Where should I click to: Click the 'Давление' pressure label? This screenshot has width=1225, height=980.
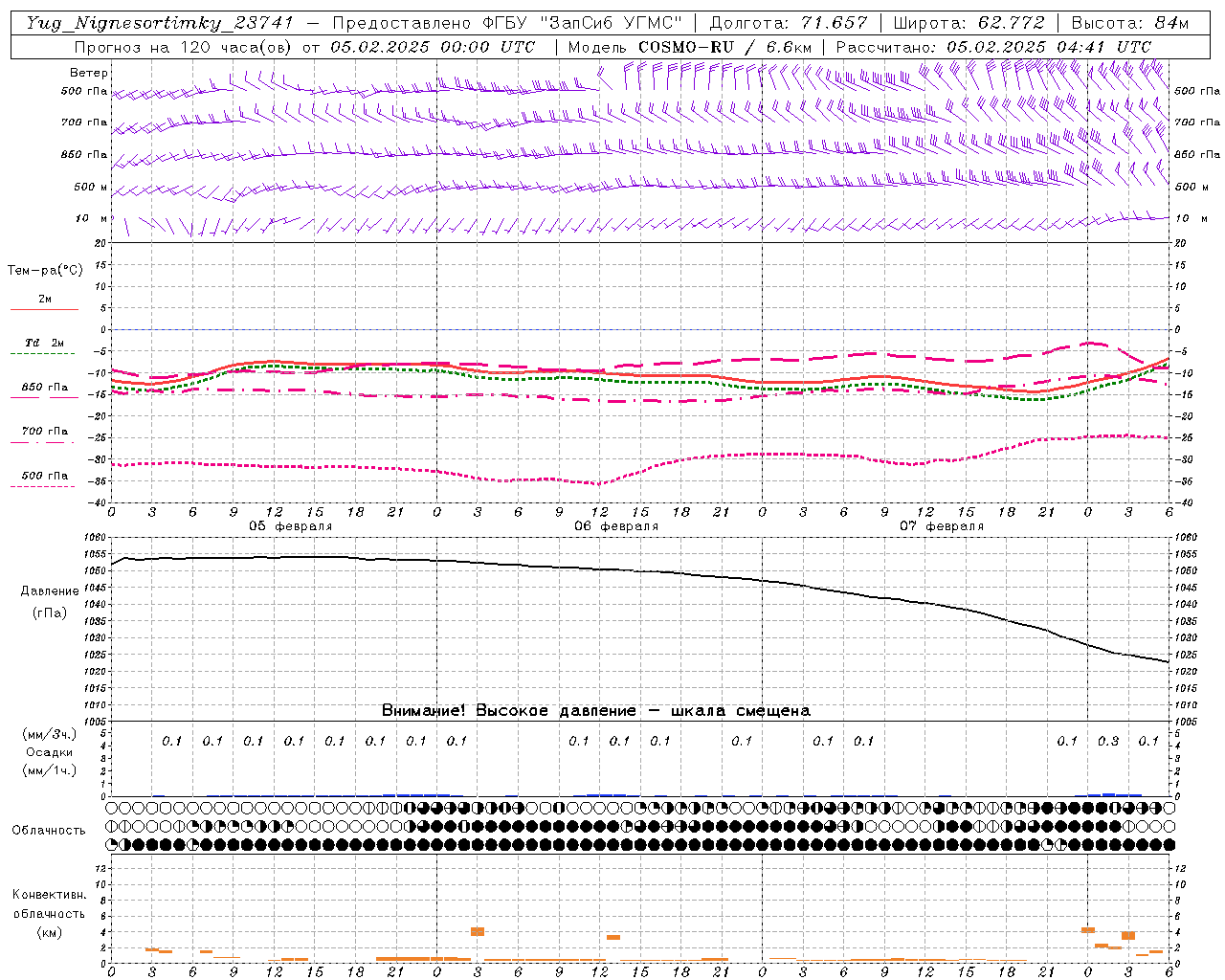[50, 591]
